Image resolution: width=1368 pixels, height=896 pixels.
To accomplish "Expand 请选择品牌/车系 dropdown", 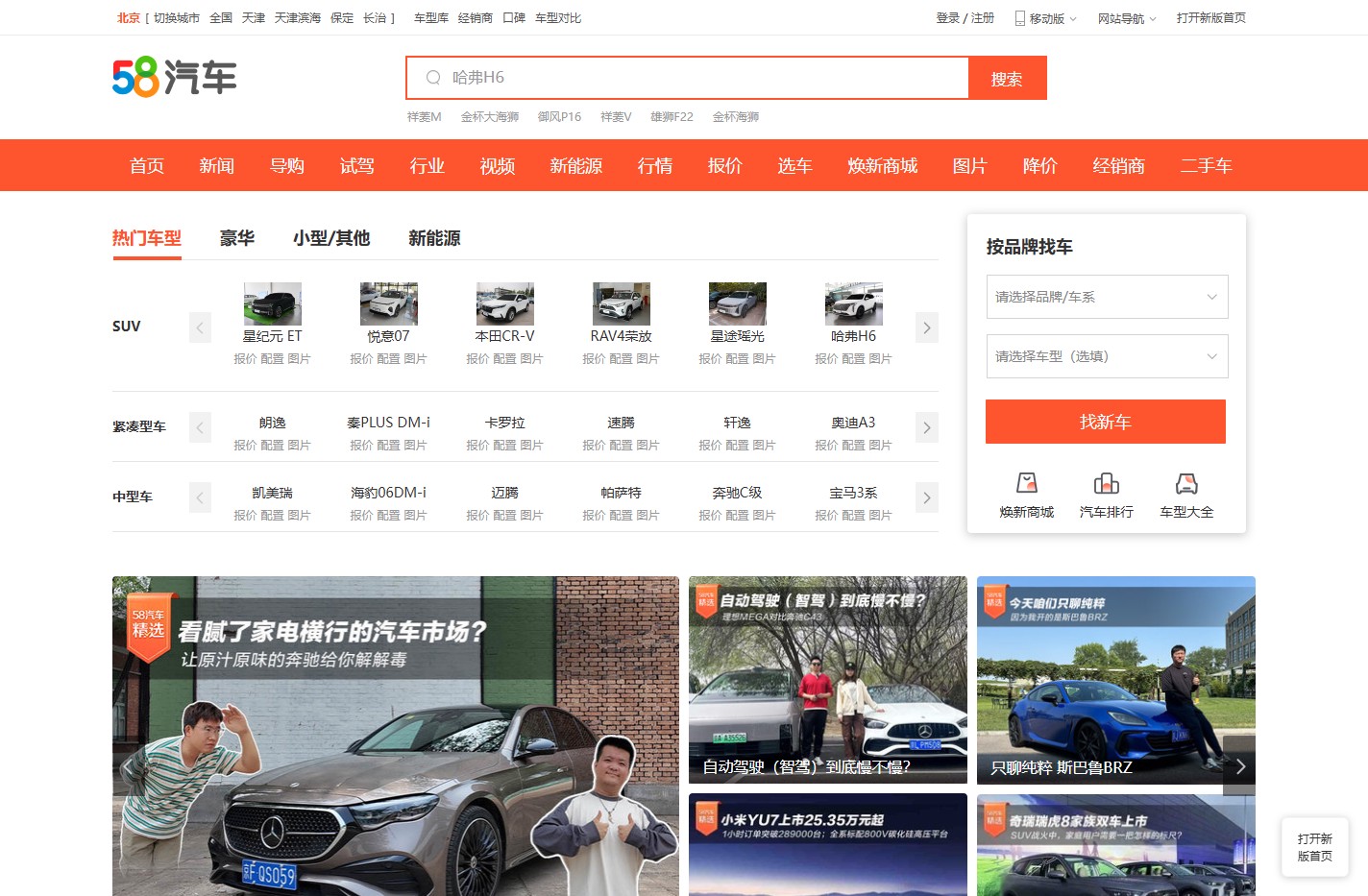I will coord(1107,297).
